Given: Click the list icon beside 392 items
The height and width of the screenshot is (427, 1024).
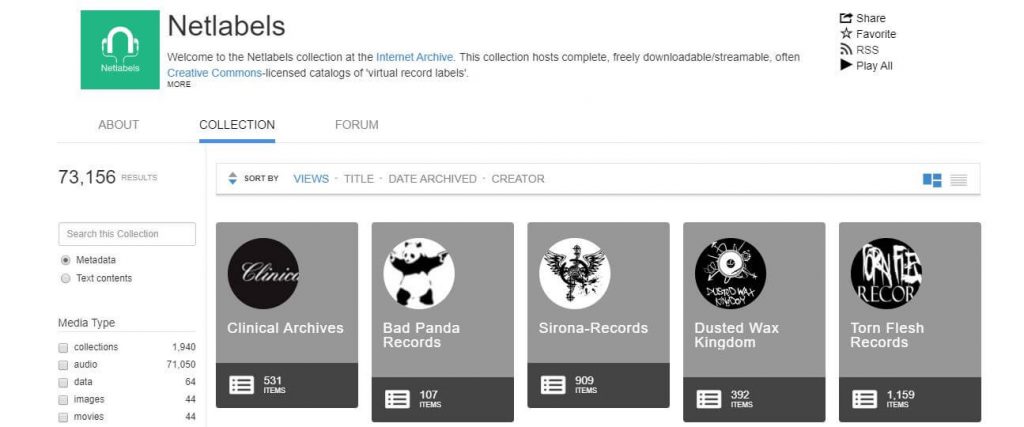Looking at the screenshot, I should tap(709, 399).
